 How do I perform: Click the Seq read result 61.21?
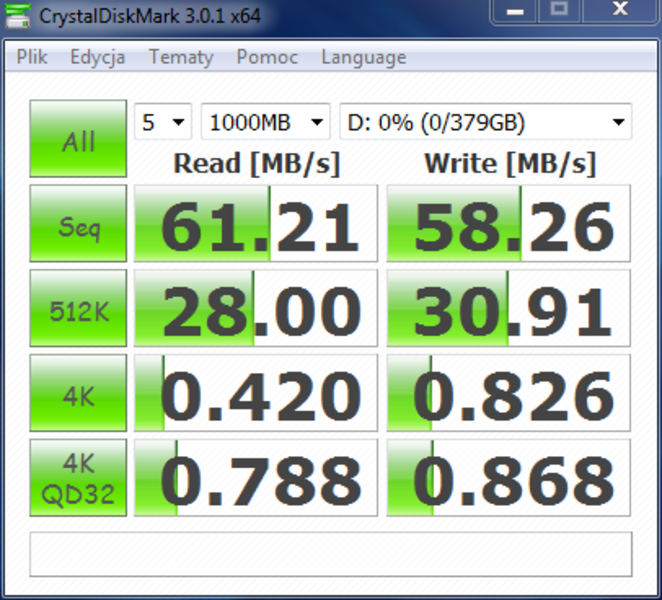256,223
